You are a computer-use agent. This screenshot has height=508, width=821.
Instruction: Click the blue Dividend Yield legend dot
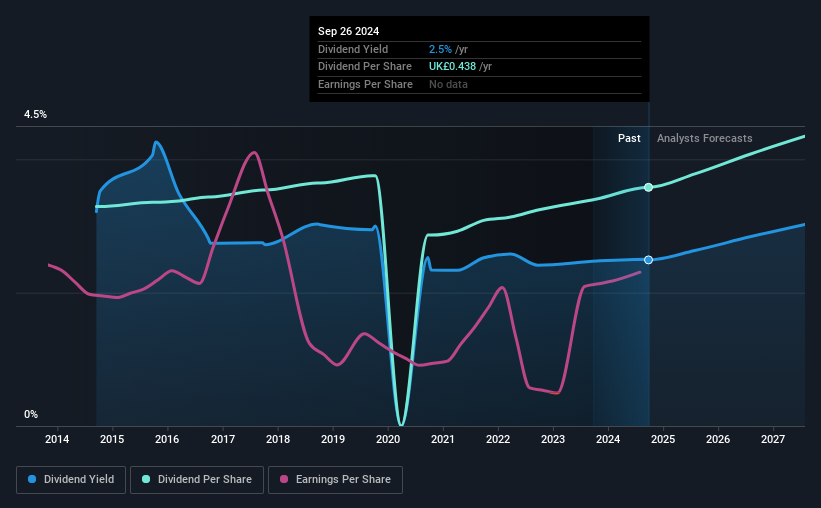point(32,479)
